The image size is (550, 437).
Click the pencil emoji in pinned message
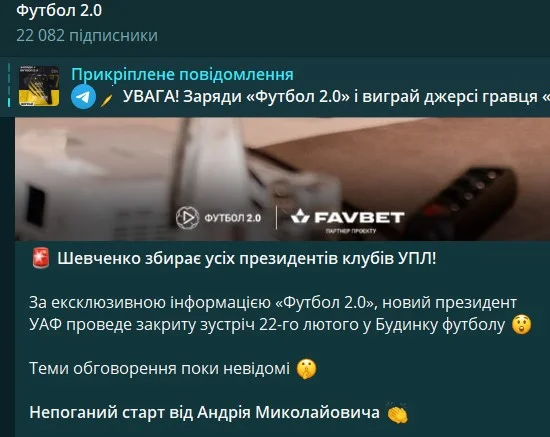coord(106,100)
